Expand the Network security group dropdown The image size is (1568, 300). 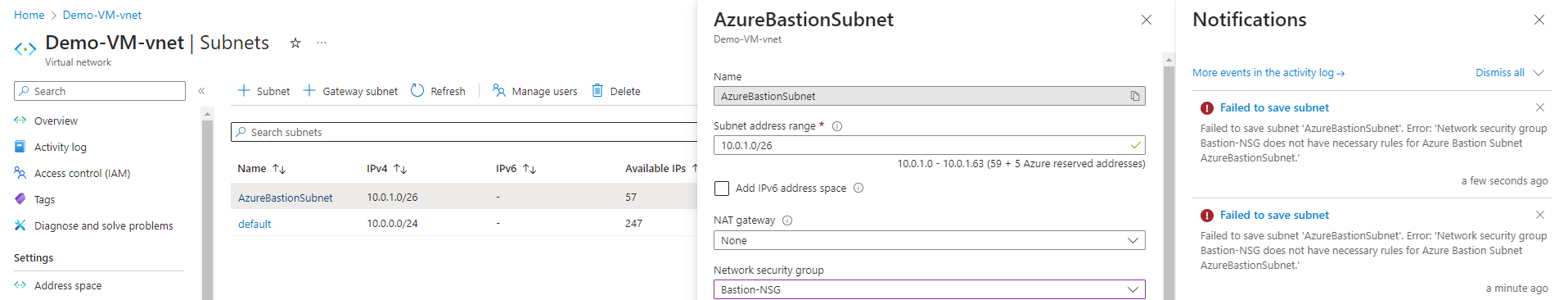point(929,289)
